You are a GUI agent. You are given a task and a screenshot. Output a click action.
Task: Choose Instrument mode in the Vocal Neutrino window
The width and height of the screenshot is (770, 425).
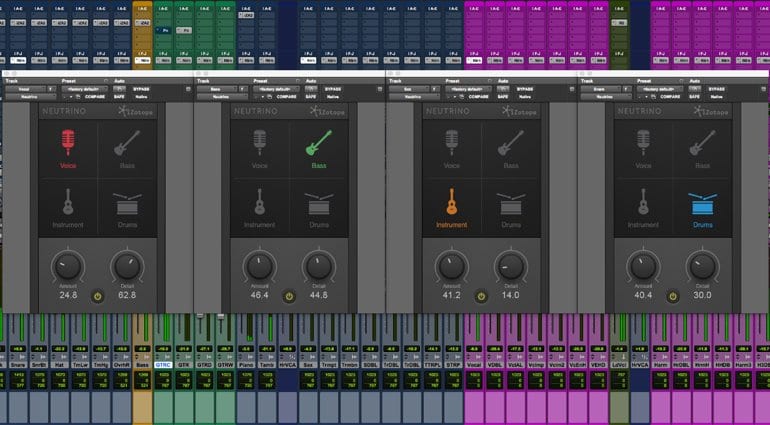coord(68,208)
